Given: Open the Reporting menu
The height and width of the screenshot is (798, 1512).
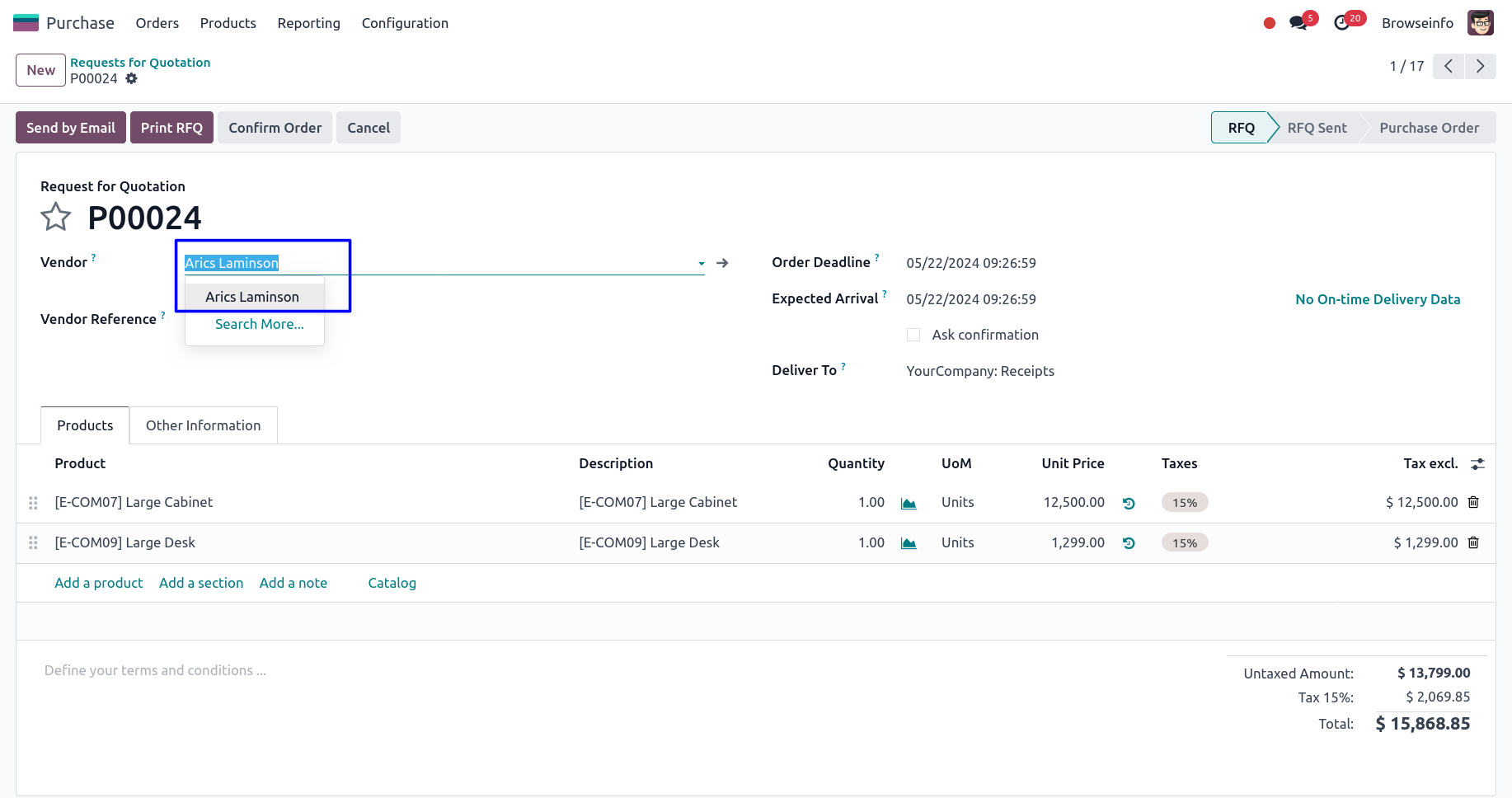Looking at the screenshot, I should 308,23.
